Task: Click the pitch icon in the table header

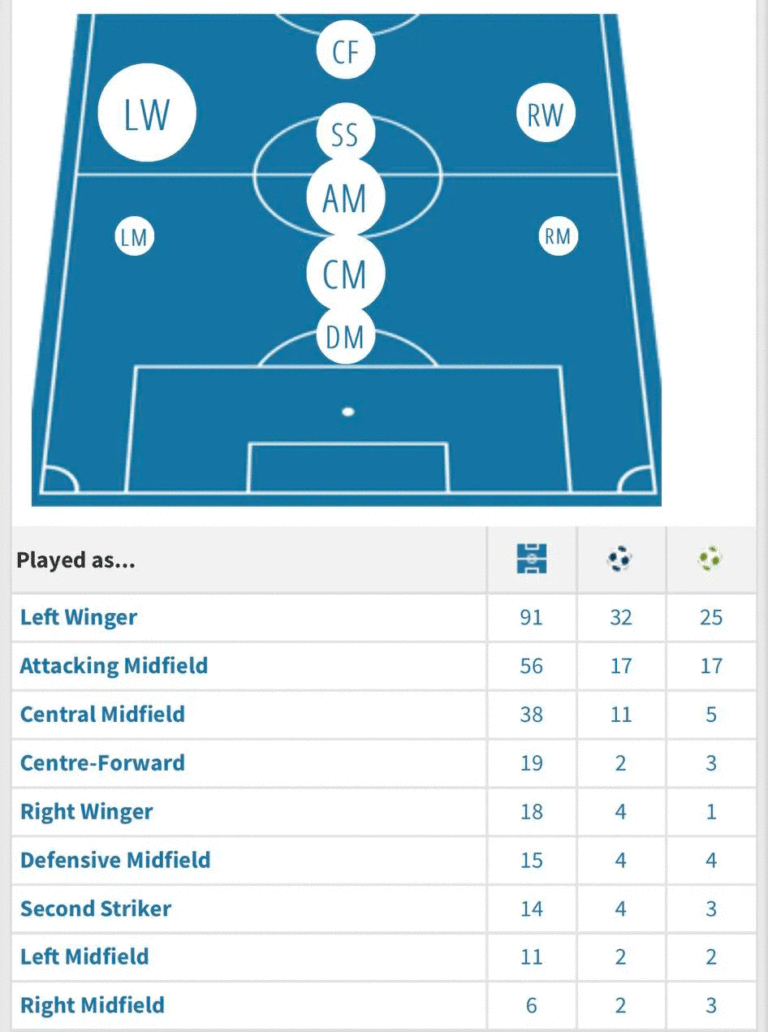Action: tap(532, 559)
